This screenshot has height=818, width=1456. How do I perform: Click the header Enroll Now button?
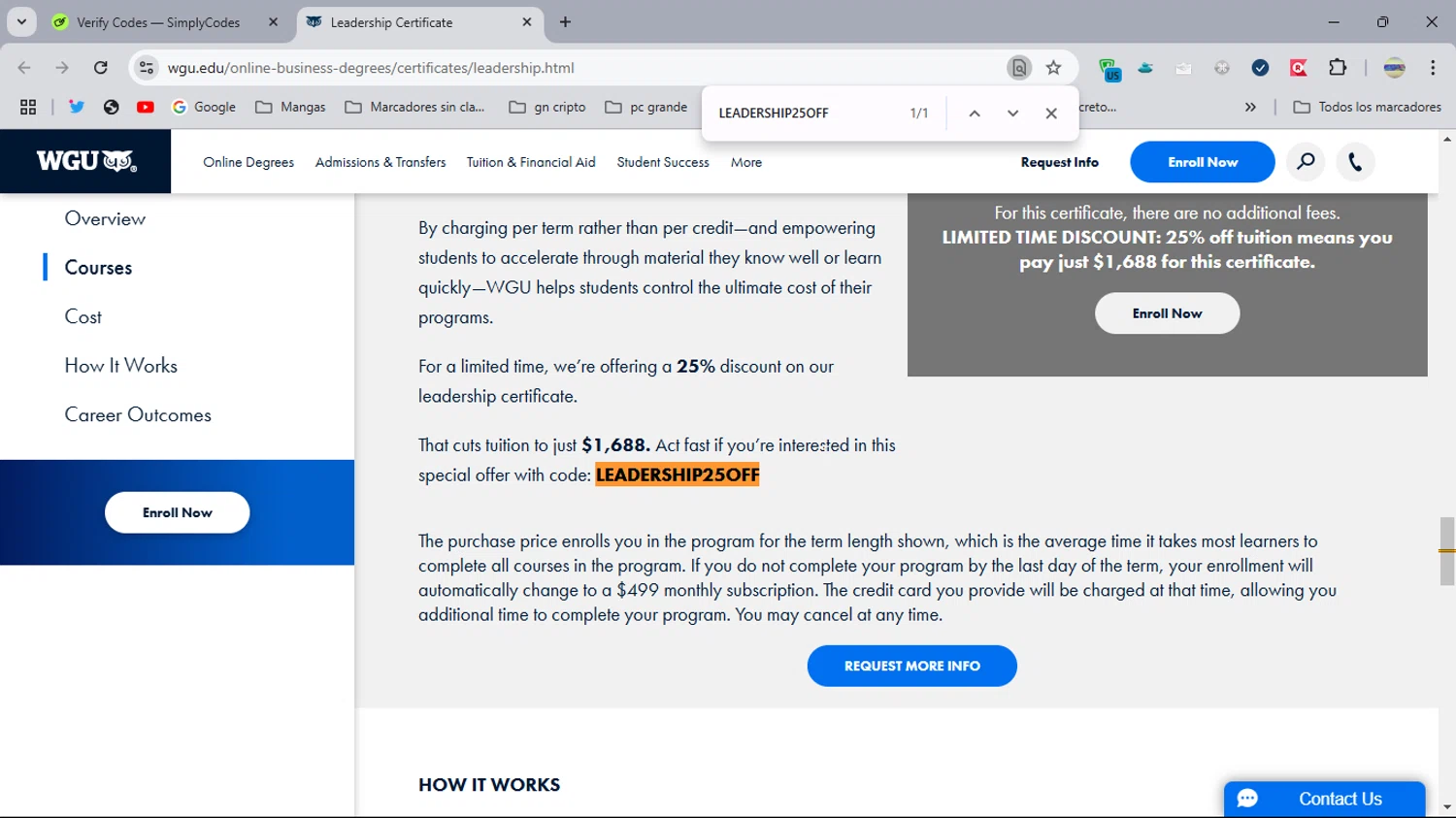point(1203,162)
